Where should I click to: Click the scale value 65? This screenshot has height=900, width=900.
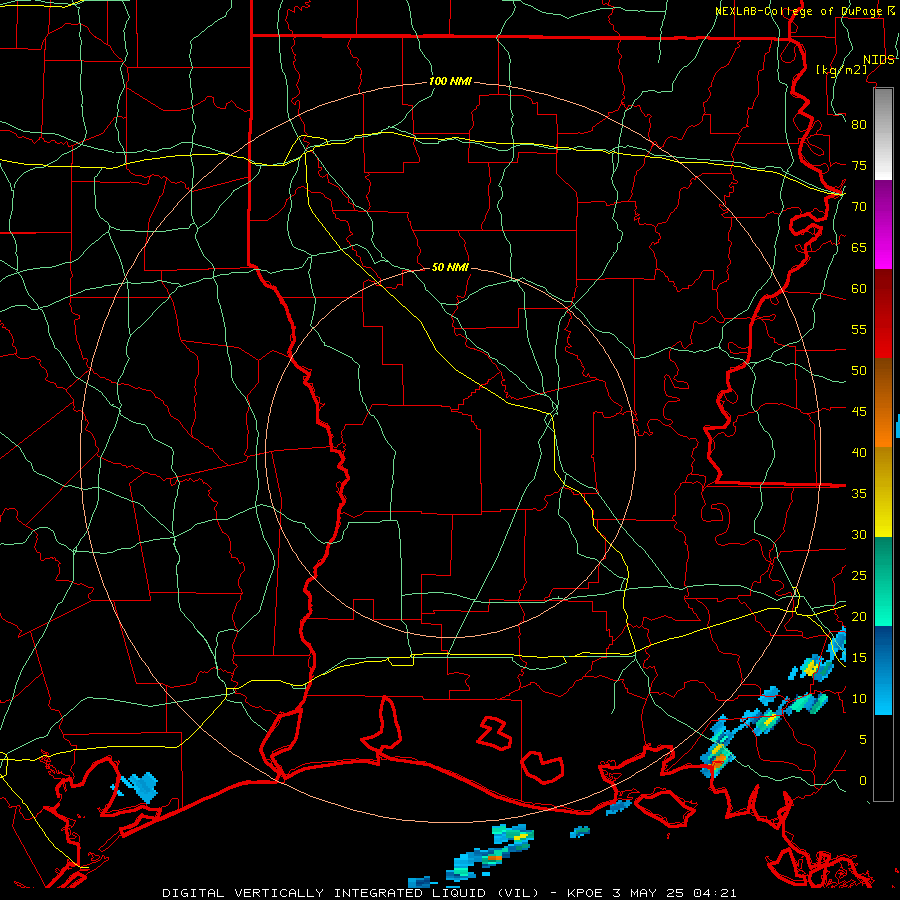[x=859, y=248]
